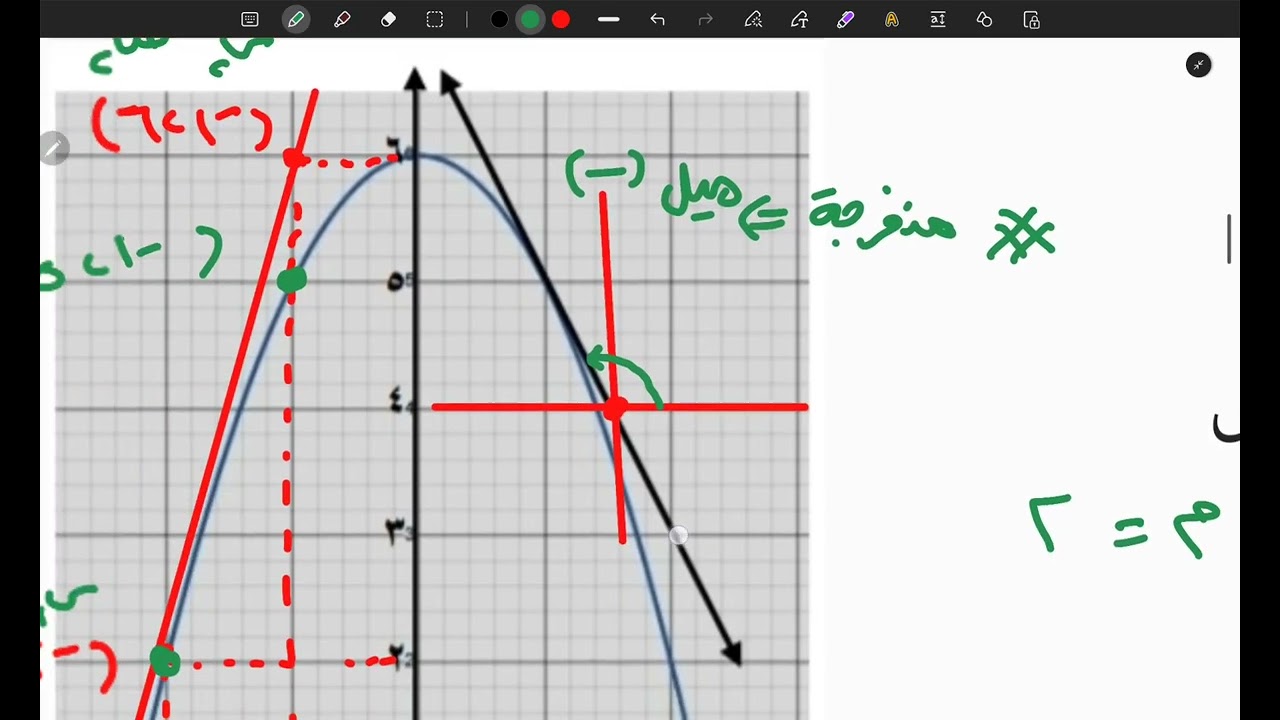Redo the last undone stroke
Screen dimensions: 1280x720
tap(705, 20)
